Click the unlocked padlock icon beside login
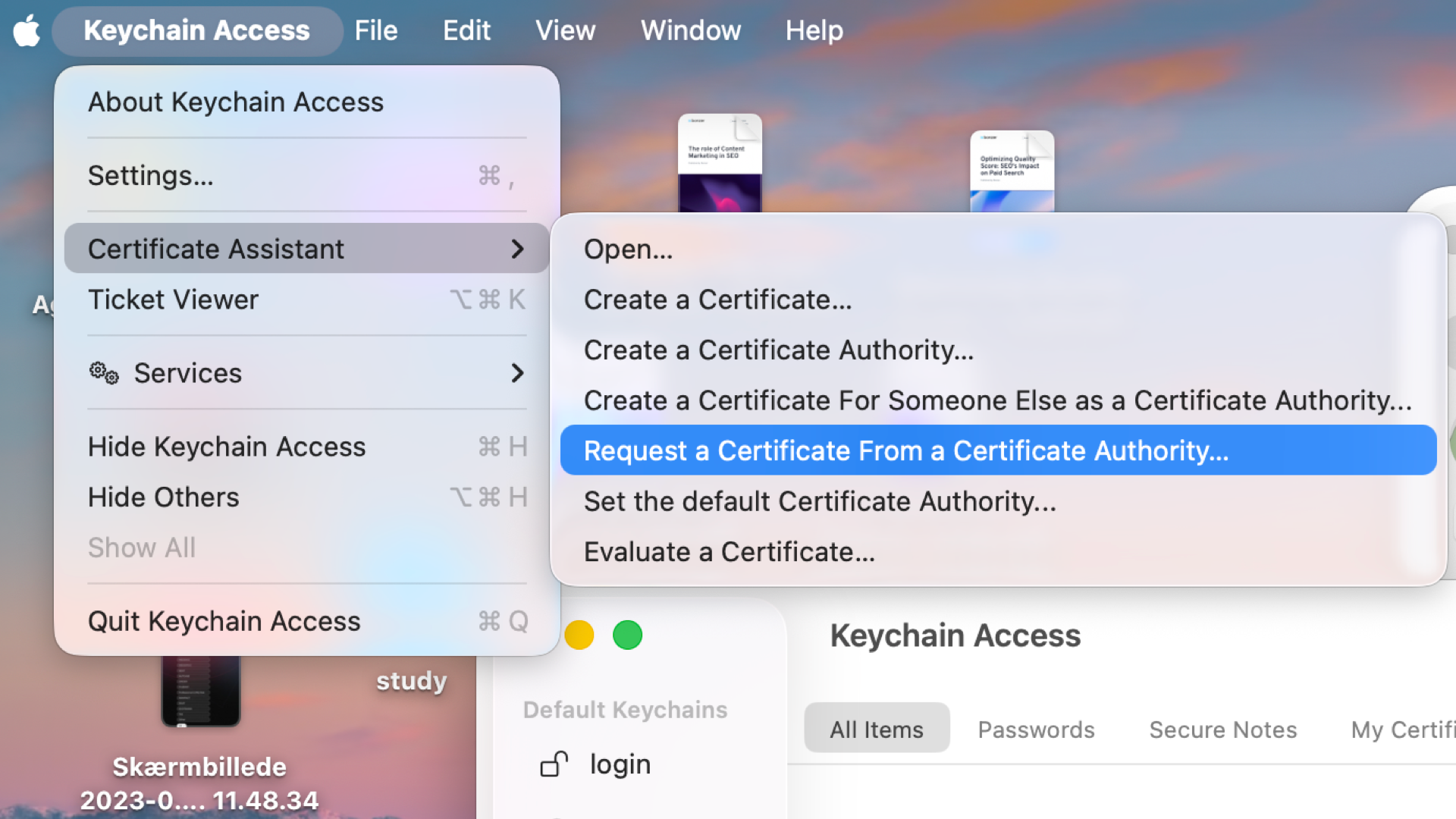 (554, 764)
